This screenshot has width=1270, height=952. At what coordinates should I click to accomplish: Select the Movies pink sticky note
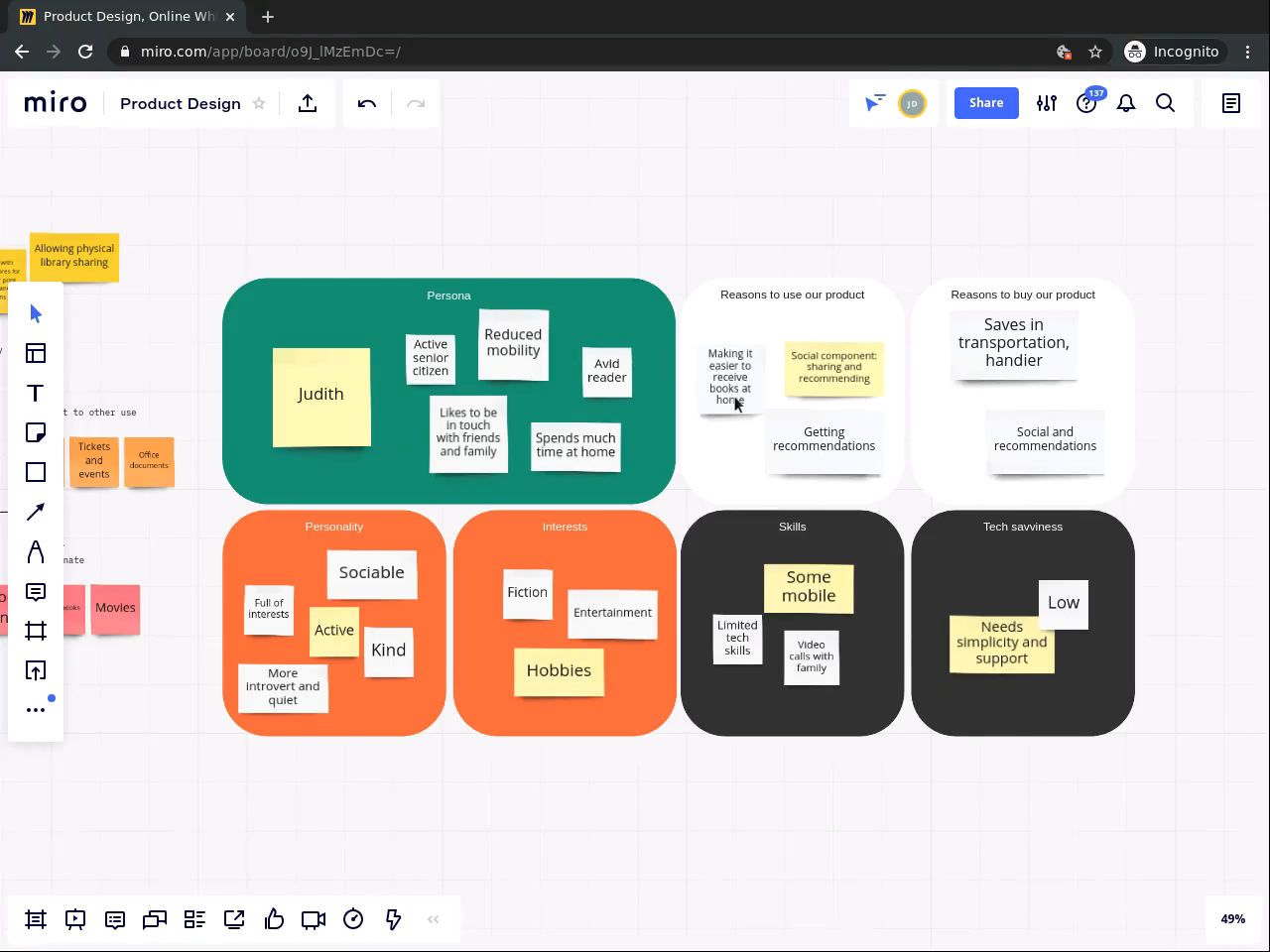click(x=115, y=609)
